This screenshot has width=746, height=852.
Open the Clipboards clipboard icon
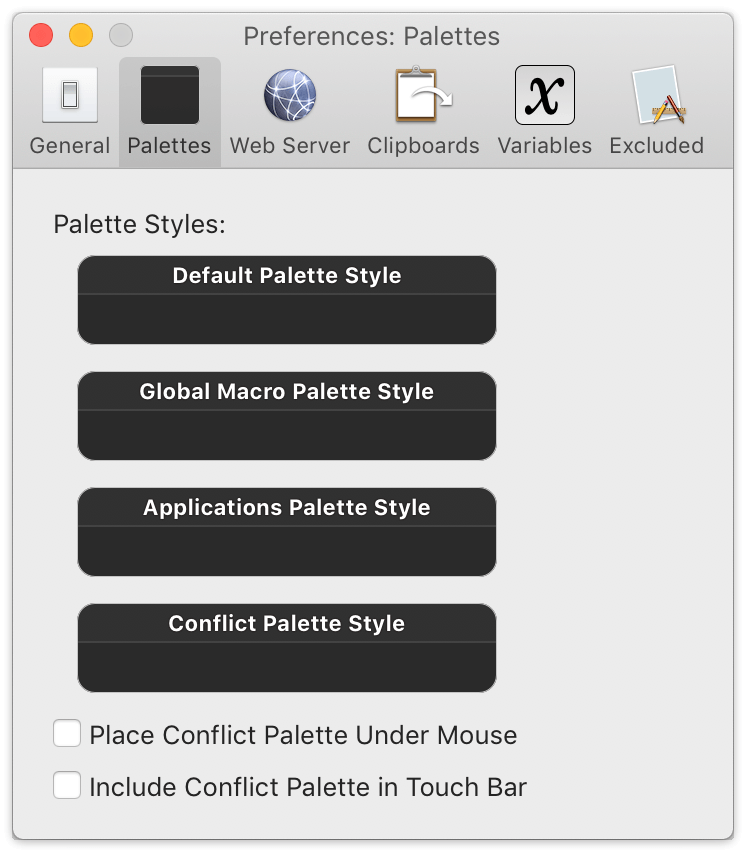point(423,94)
